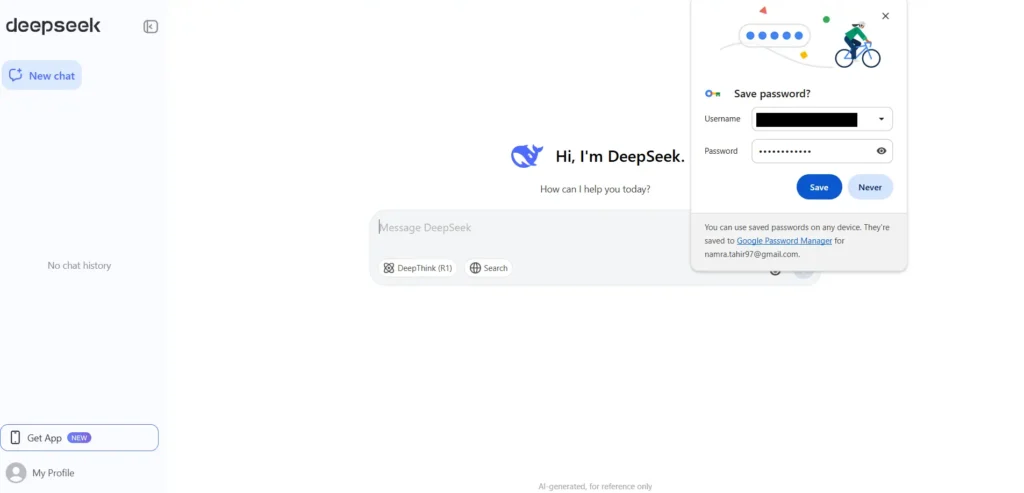Toggle DeepThink (R1) mode
This screenshot has width=1024, height=493.
point(418,268)
